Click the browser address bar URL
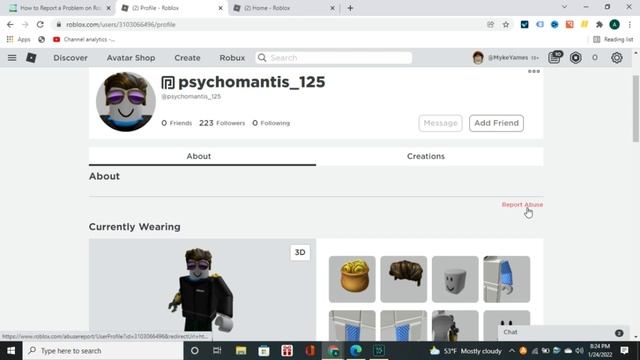640x360 pixels. click(x=121, y=24)
